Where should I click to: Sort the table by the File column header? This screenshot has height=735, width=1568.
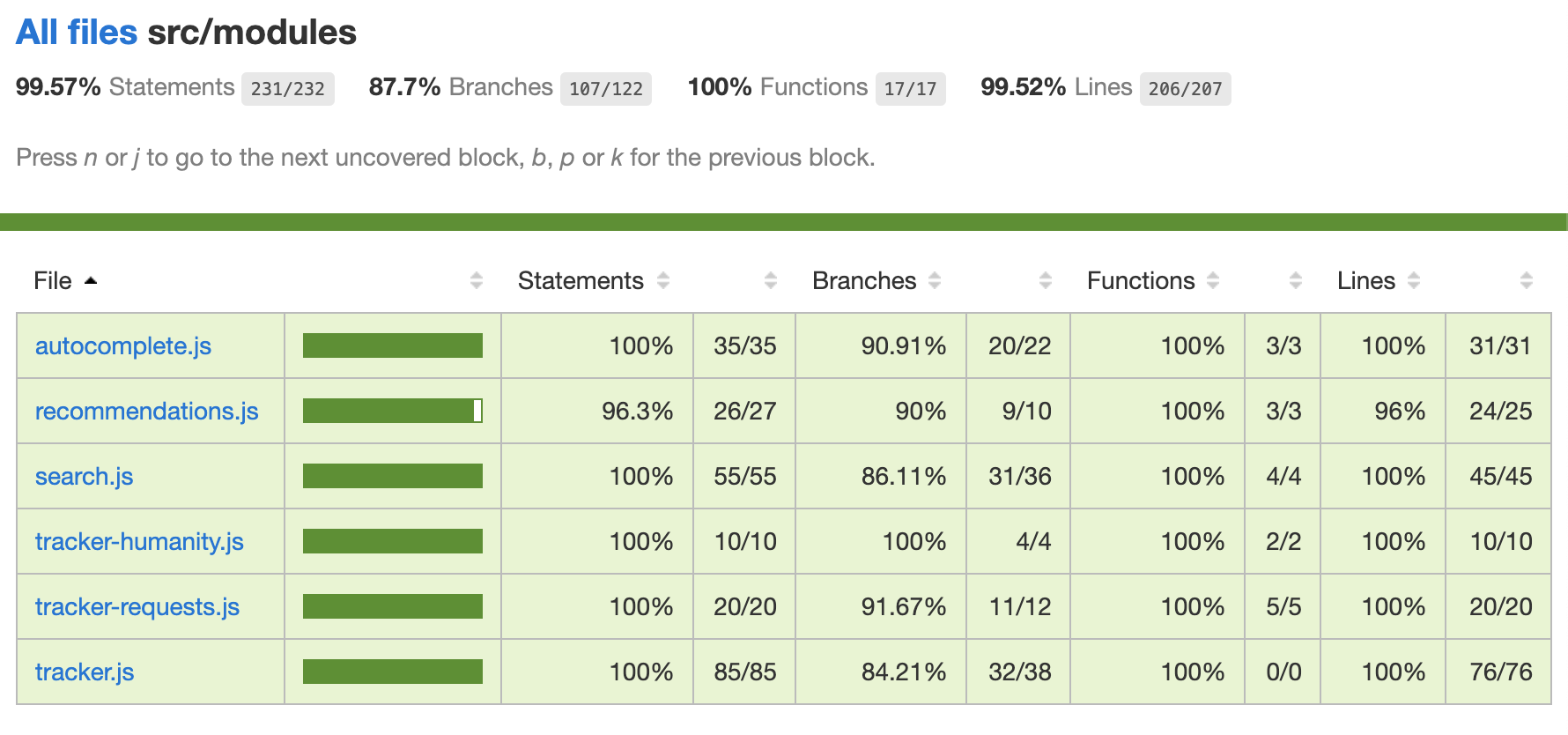(x=53, y=281)
